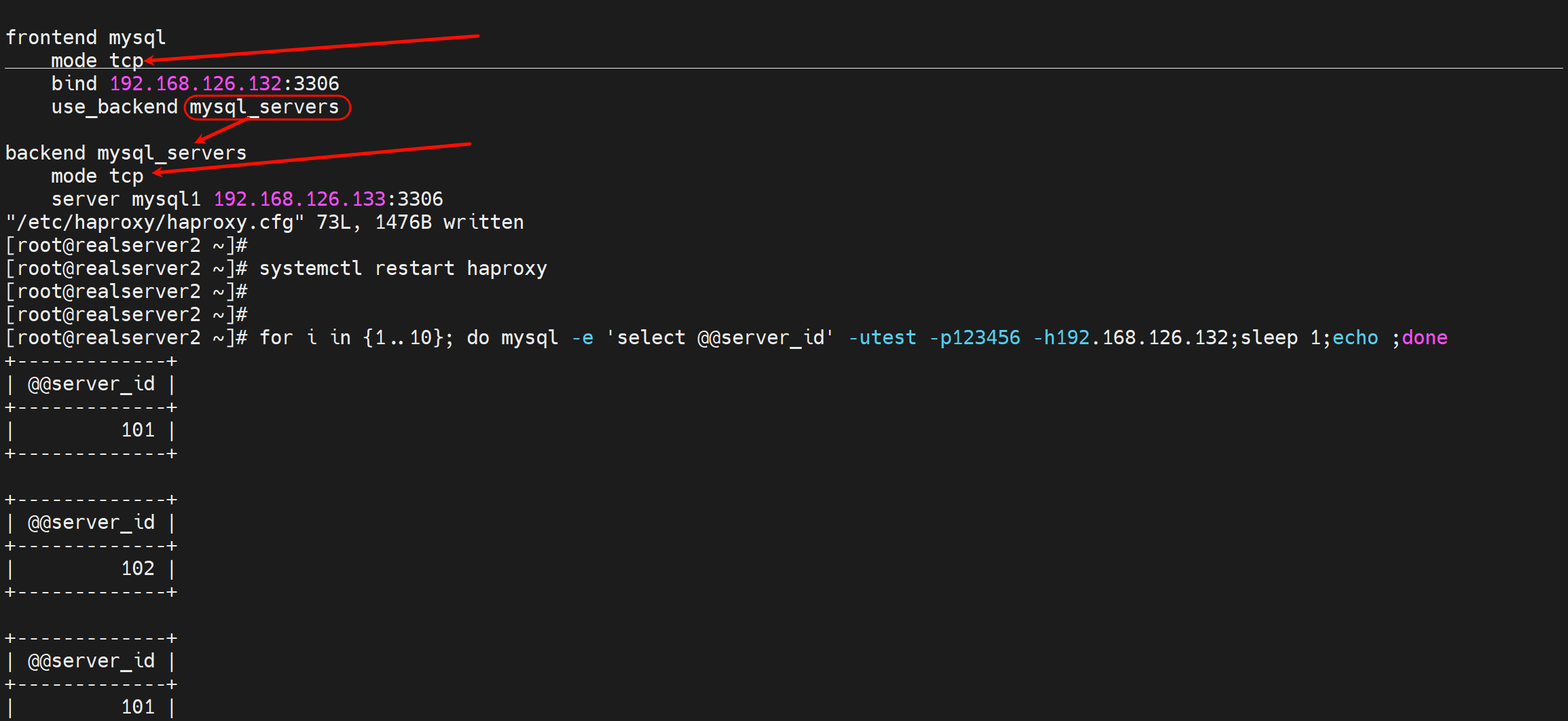Viewport: 1568px width, 721px height.
Task: Click the 'select @@server_id' query string
Action: 720,337
